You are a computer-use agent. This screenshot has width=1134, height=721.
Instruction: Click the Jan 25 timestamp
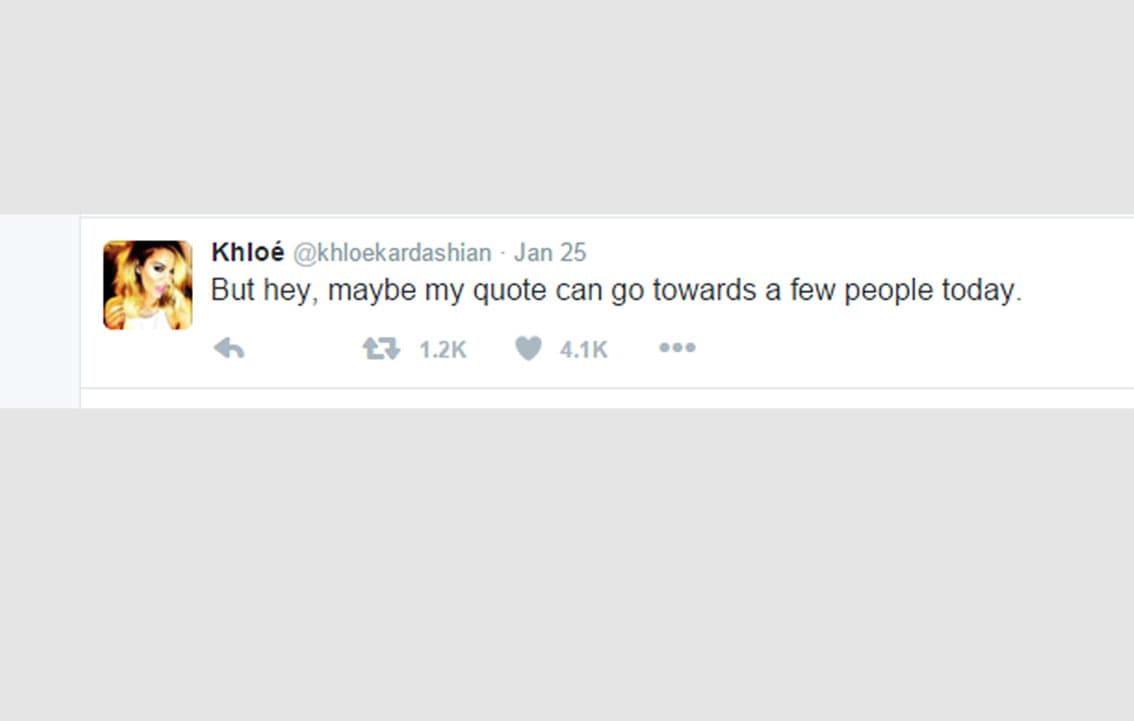(550, 253)
